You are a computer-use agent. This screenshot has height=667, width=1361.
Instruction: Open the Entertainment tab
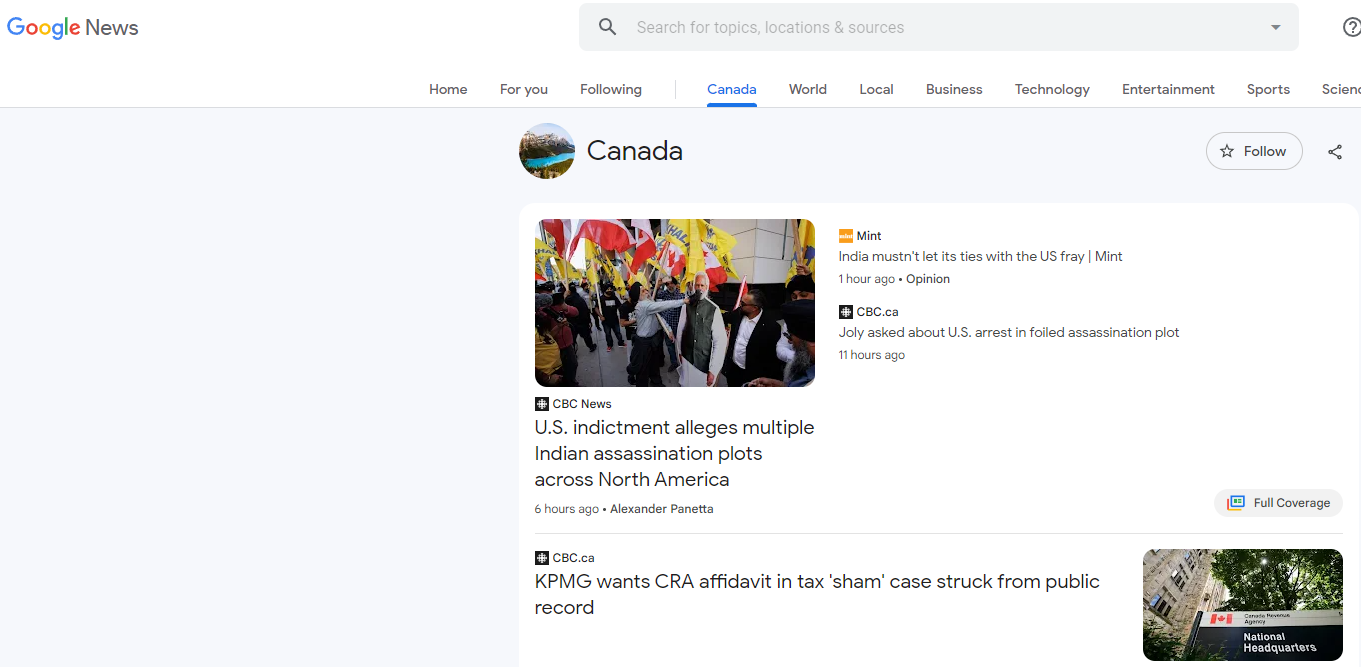pyautogui.click(x=1168, y=89)
